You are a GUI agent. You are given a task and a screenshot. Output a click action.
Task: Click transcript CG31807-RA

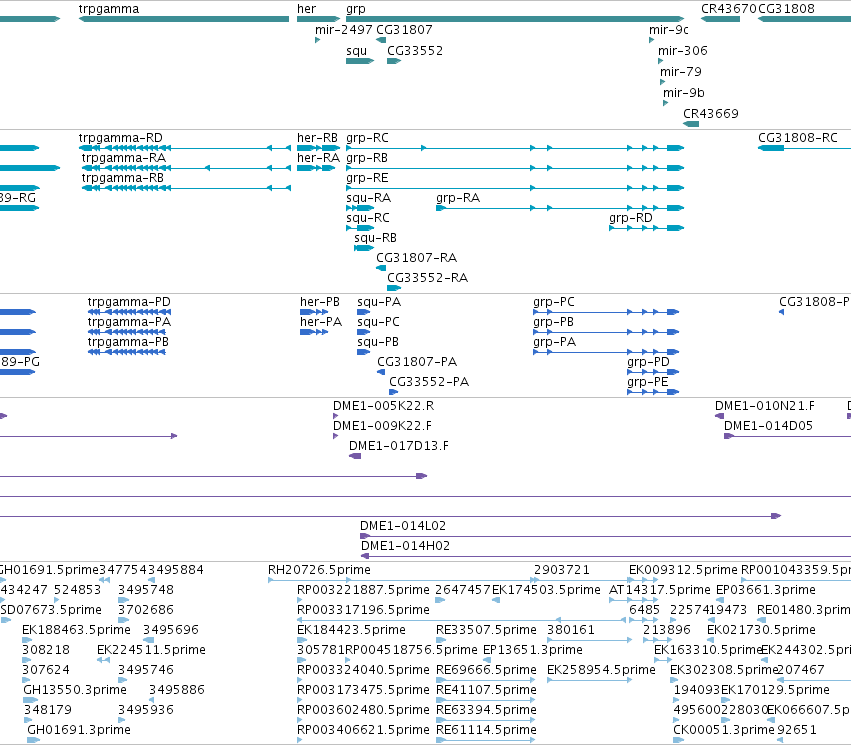(381, 268)
